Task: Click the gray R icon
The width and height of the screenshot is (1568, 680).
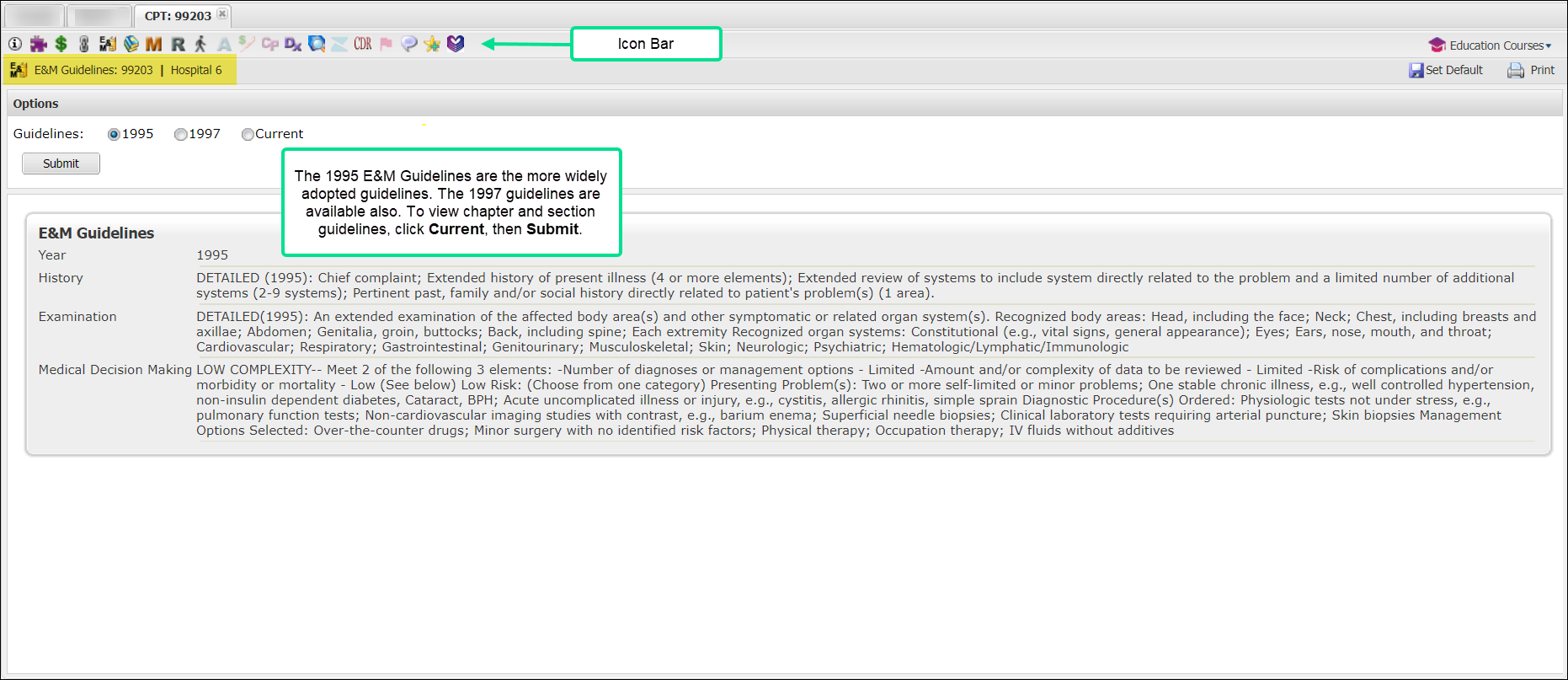Action: [x=178, y=44]
